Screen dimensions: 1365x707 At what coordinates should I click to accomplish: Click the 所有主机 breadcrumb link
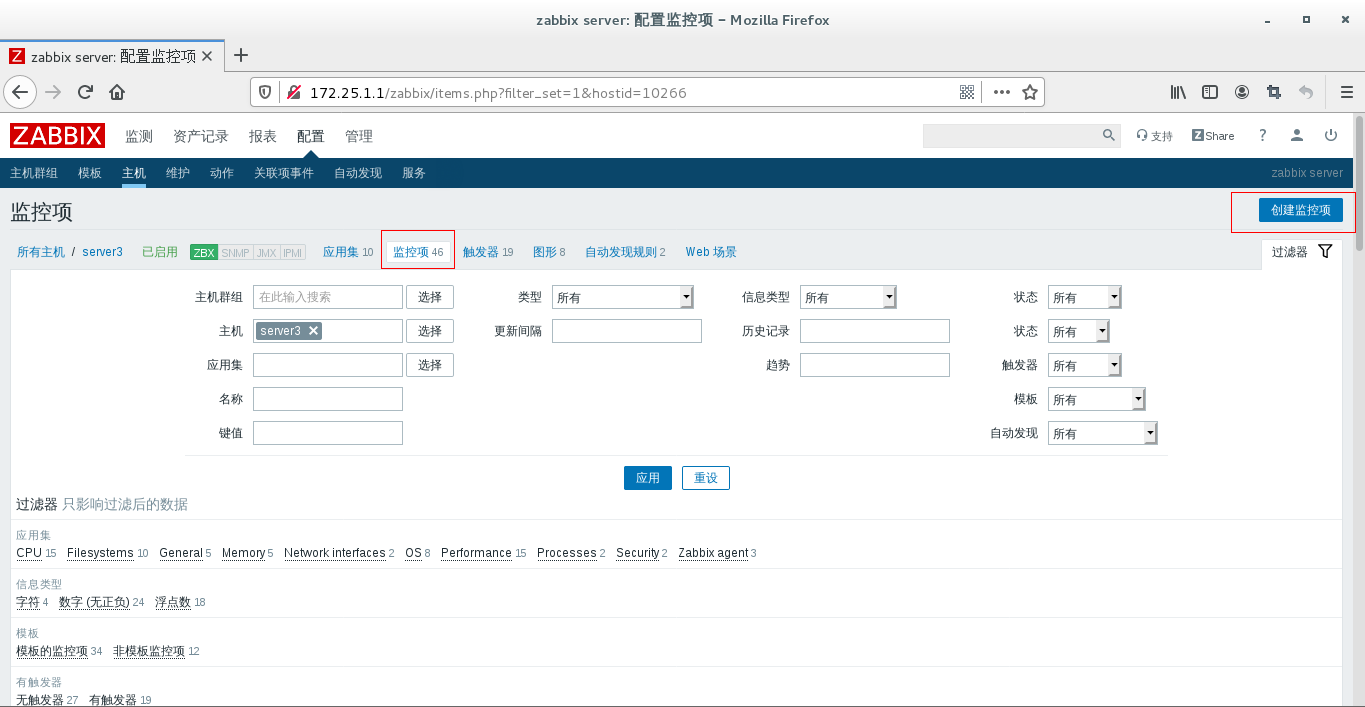click(41, 252)
